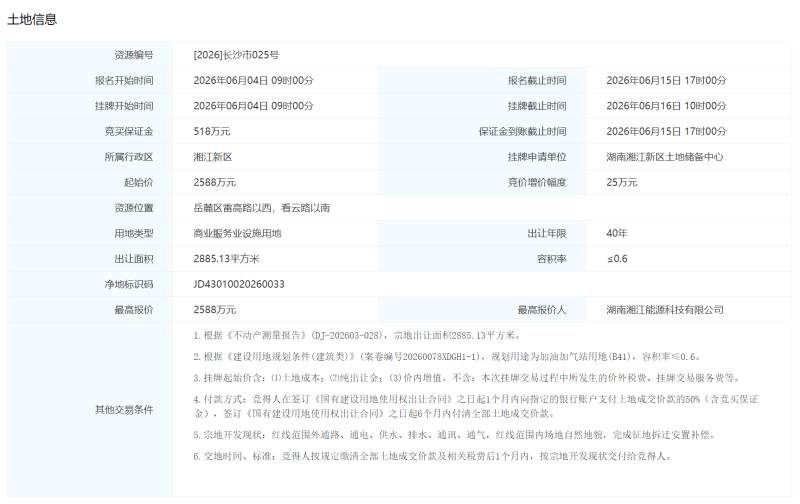Click the 最高报价人 label
The width and height of the screenshot is (800, 504).
[542, 310]
